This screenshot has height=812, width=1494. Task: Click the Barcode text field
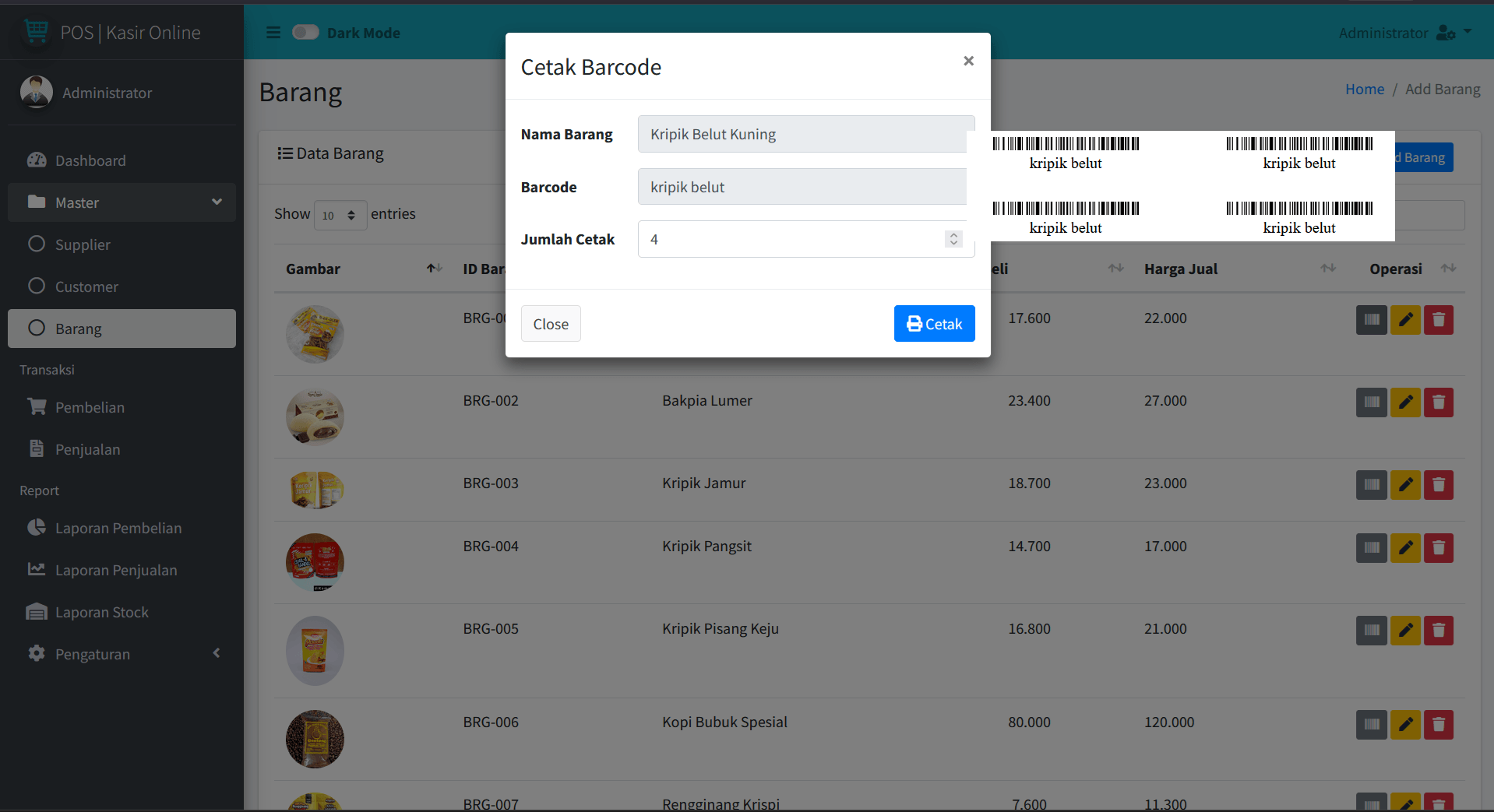coord(806,187)
